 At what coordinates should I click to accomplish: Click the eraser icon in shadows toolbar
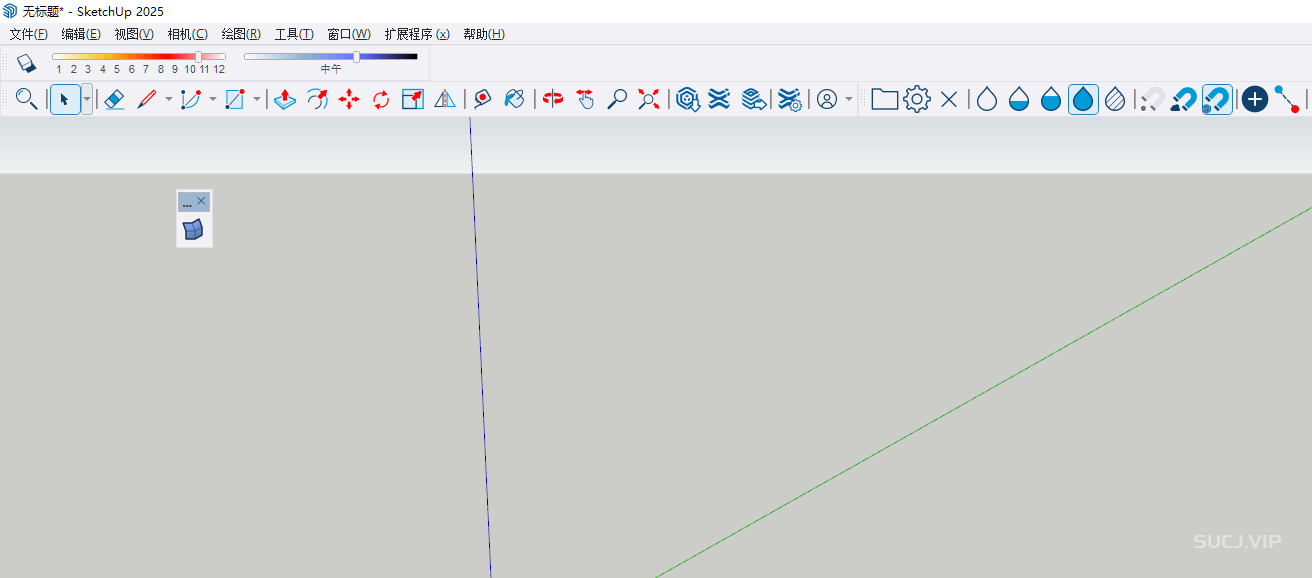click(x=27, y=63)
